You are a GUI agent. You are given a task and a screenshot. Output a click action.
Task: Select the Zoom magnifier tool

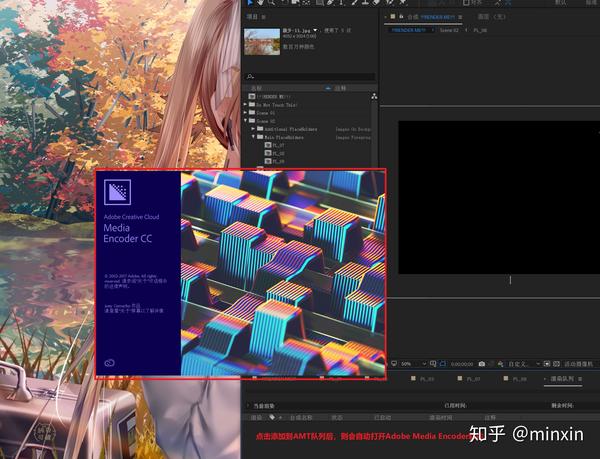click(x=271, y=2)
